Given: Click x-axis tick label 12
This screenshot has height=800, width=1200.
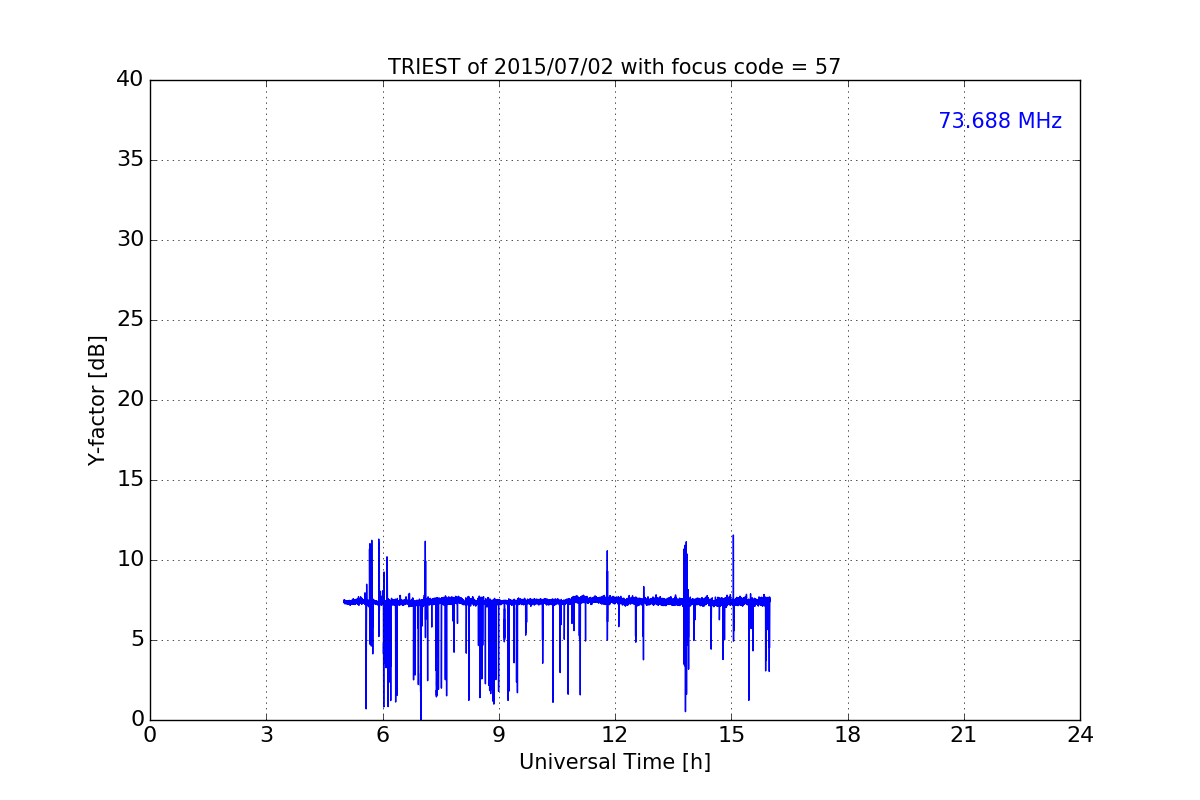Looking at the screenshot, I should pyautogui.click(x=615, y=735).
